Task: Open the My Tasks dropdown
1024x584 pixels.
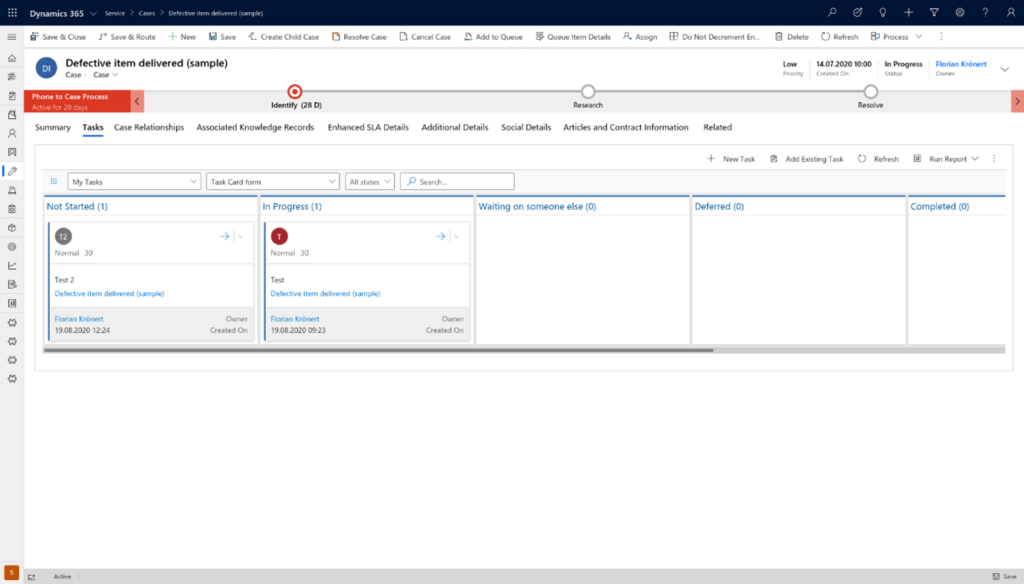Action: tap(135, 181)
